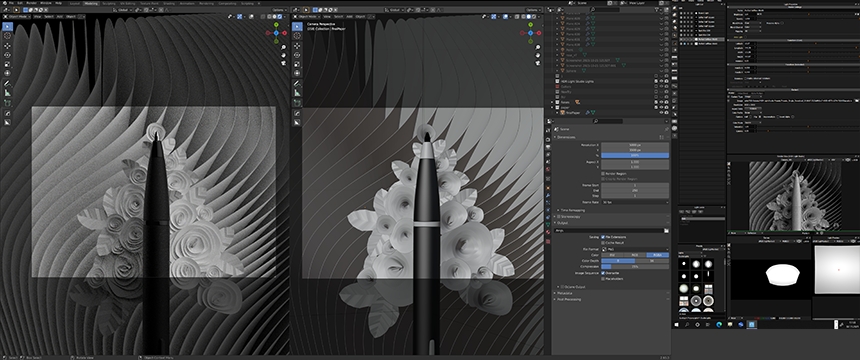Open the Modifiers wrench properties tab
This screenshot has width=860, height=360.
coord(547,194)
